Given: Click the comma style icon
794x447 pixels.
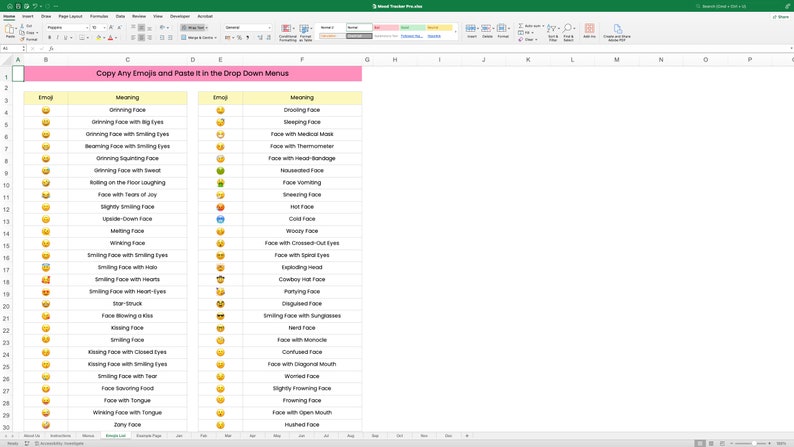Looking at the screenshot, I should coord(248,37).
